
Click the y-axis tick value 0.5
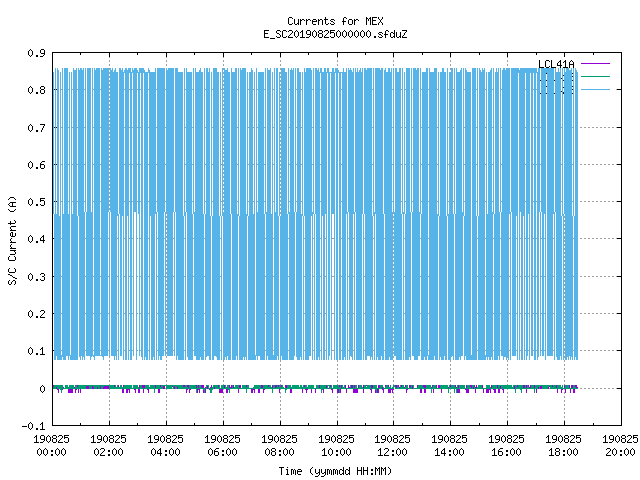click(x=36, y=202)
